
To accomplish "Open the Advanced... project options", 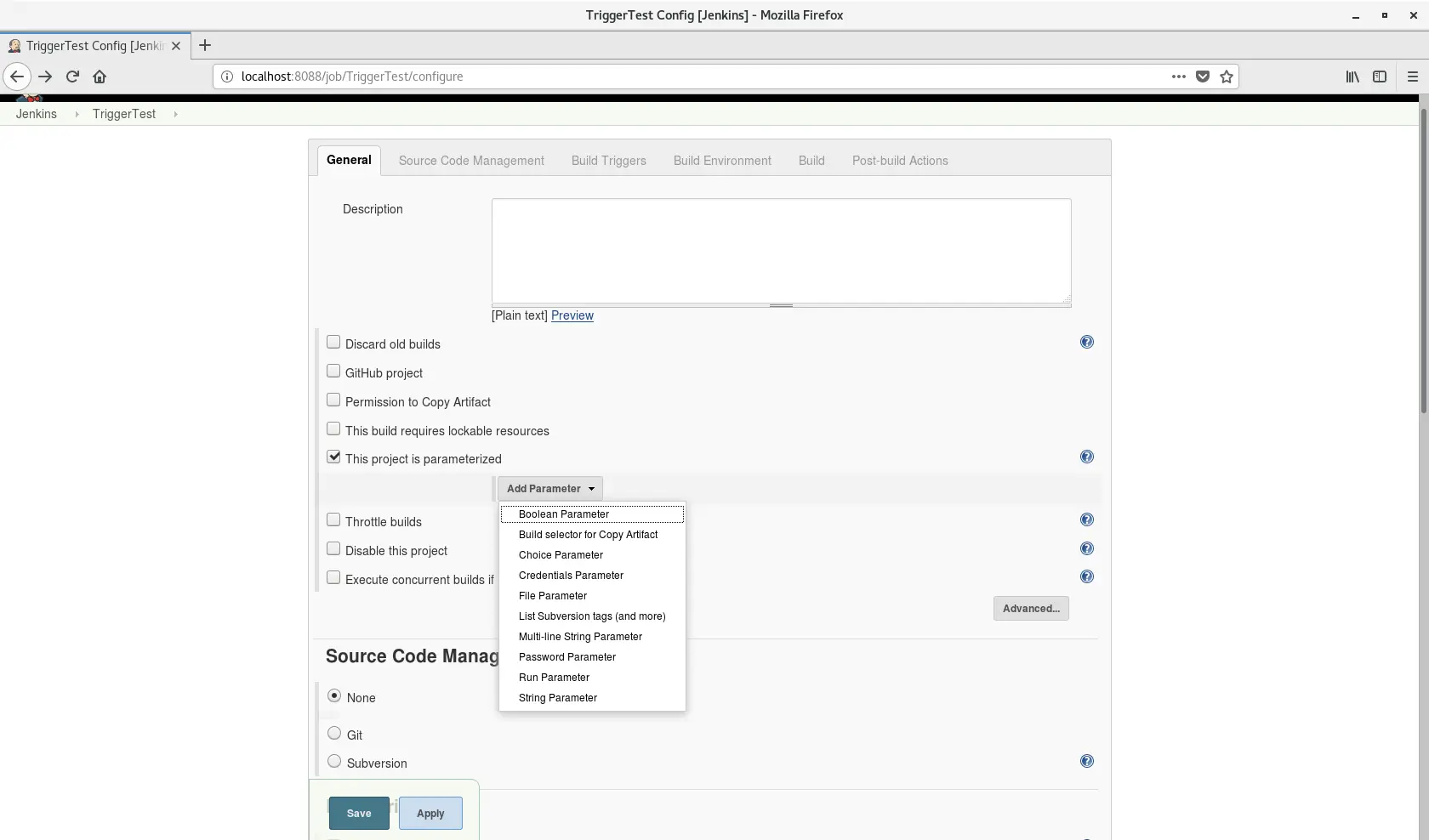I will point(1031,609).
